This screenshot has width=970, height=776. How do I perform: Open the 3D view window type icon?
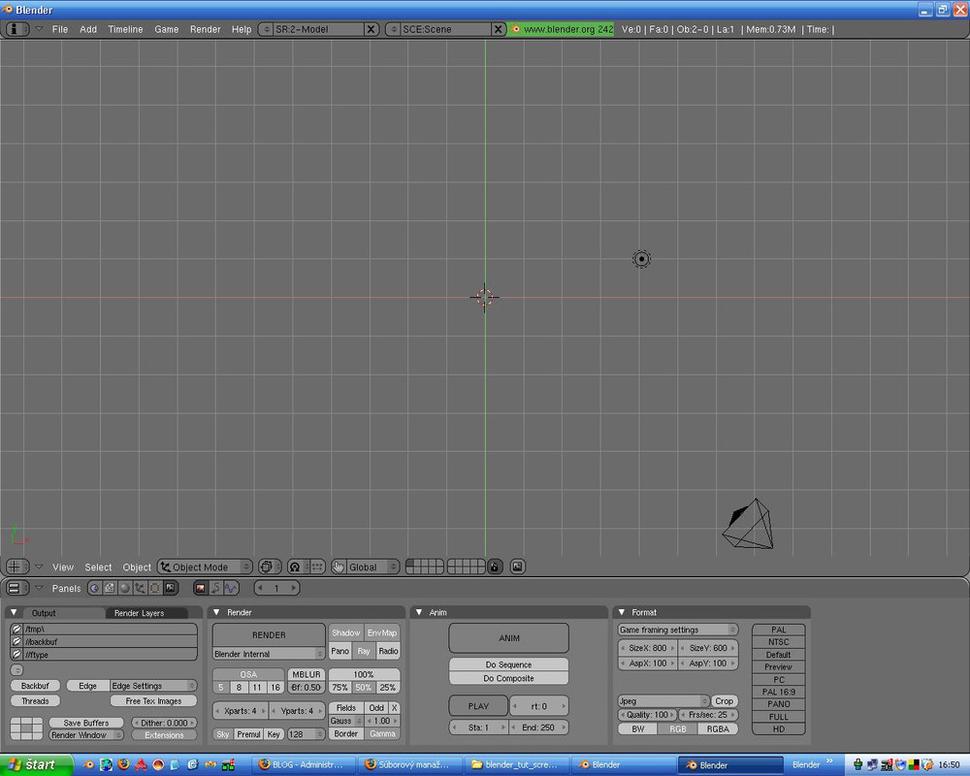click(17, 567)
